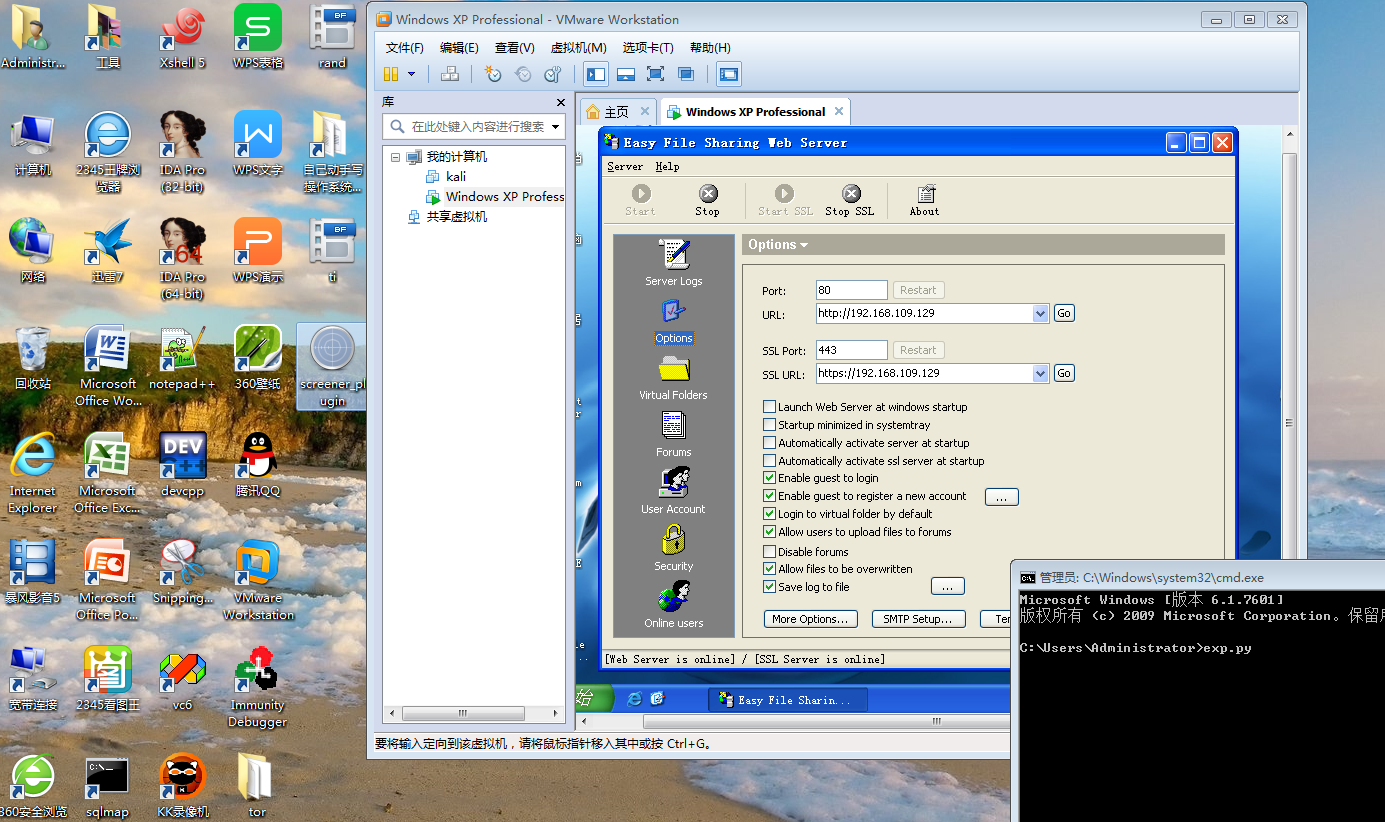The width and height of the screenshot is (1385, 822).
Task: Click Go button next to URL field
Action: pyautogui.click(x=1064, y=313)
